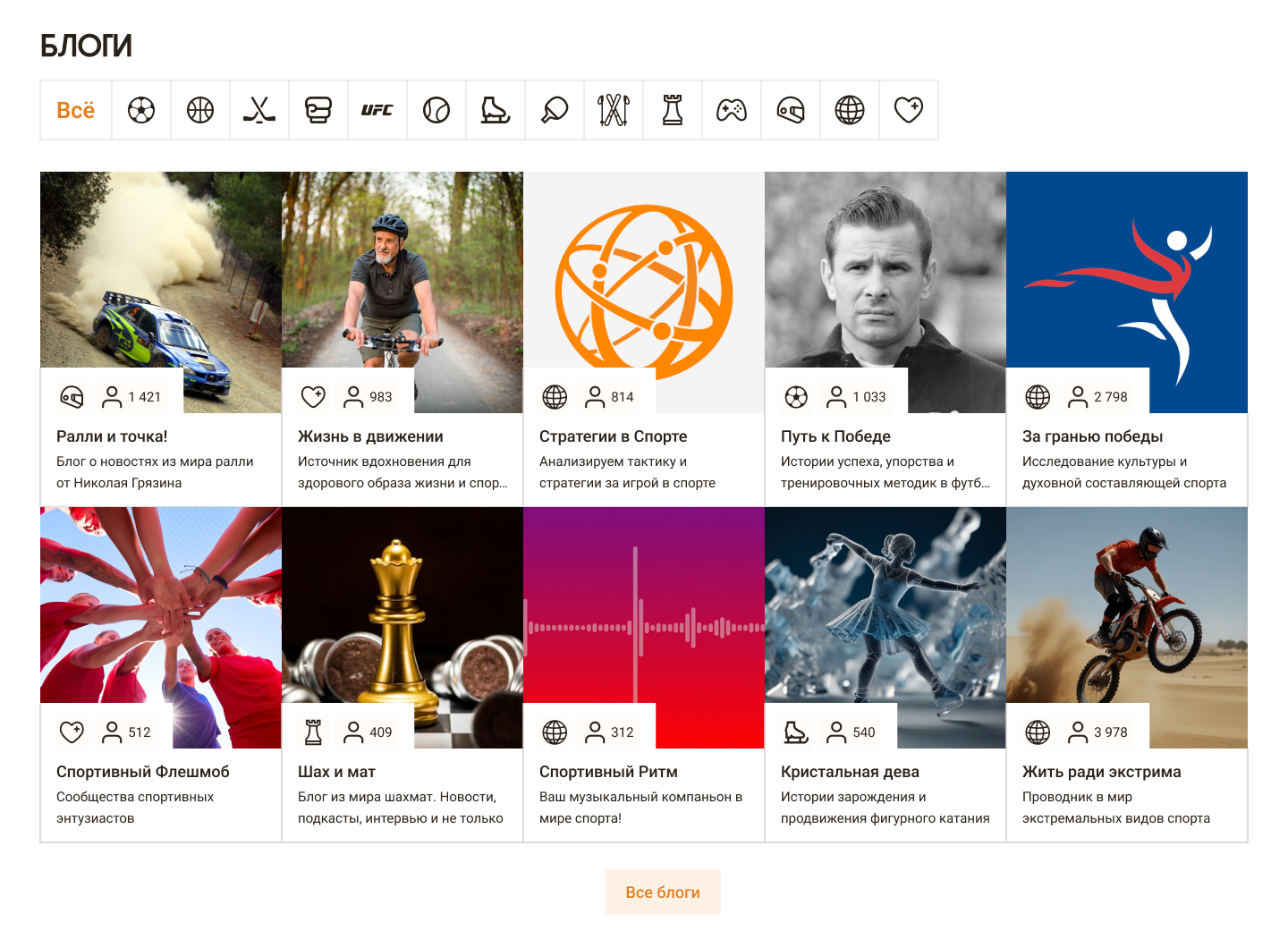Screen dimensions: 1288x939
Task: Open the UFC blogs filter
Action: 377,110
